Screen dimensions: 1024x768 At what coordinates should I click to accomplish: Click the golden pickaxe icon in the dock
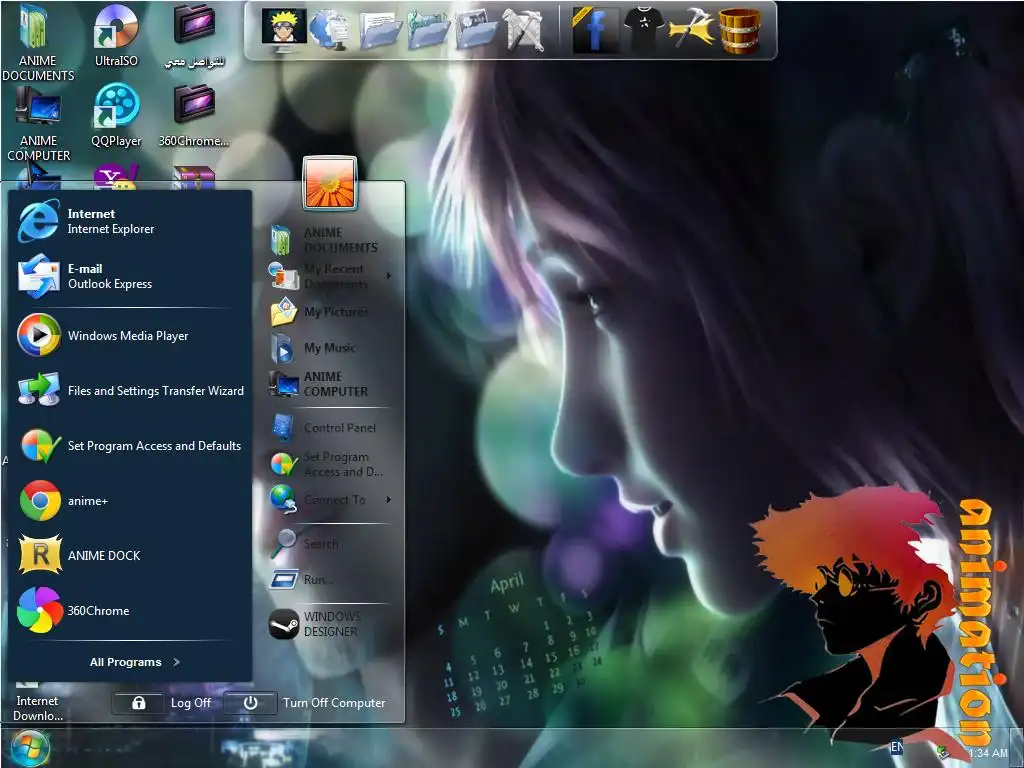point(690,30)
